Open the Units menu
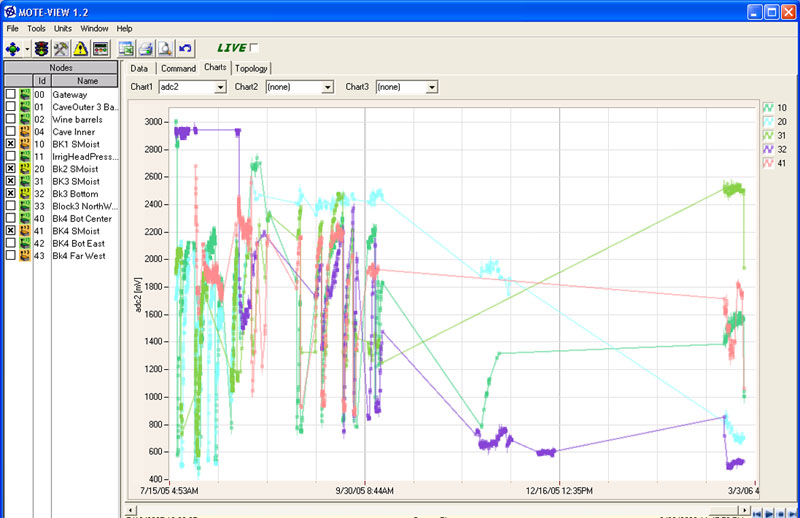Image resolution: width=800 pixels, height=518 pixels. pyautogui.click(x=63, y=29)
